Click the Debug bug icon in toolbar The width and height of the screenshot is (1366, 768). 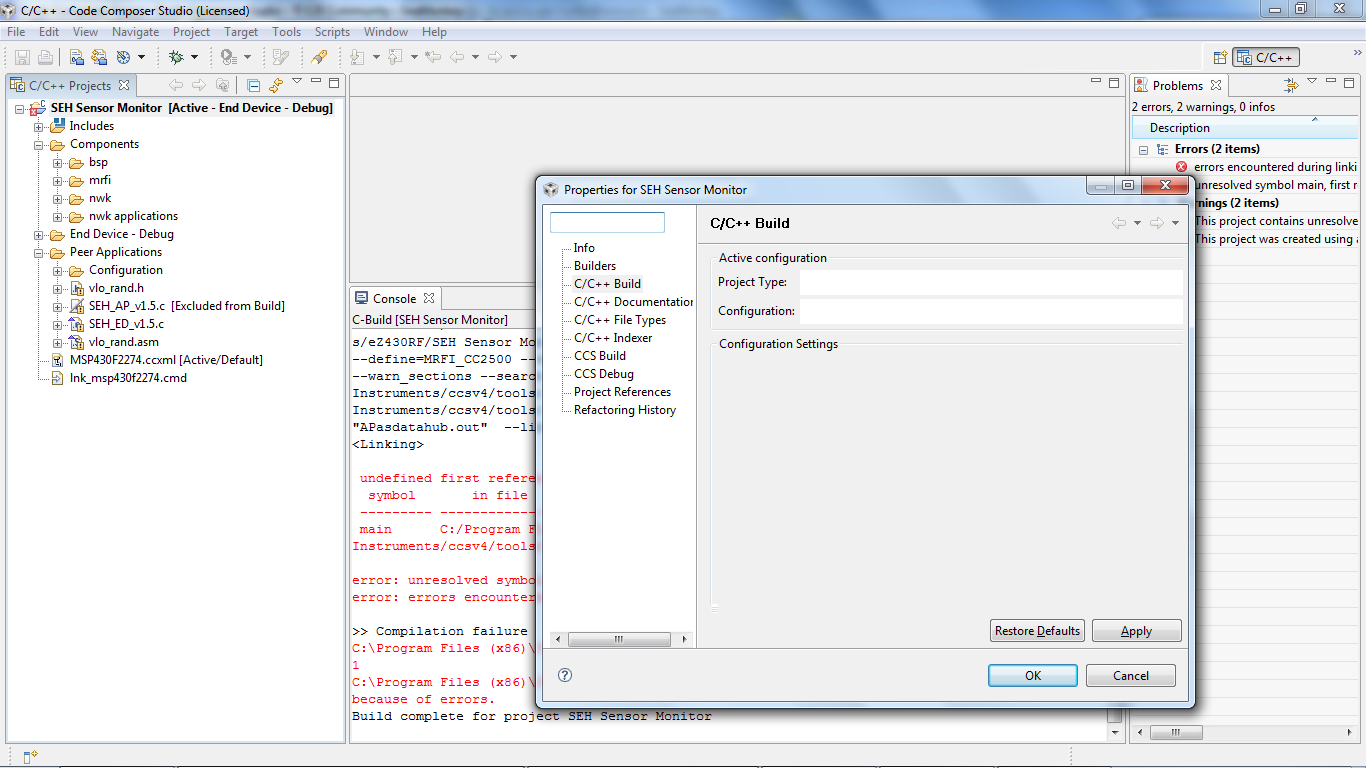point(176,57)
